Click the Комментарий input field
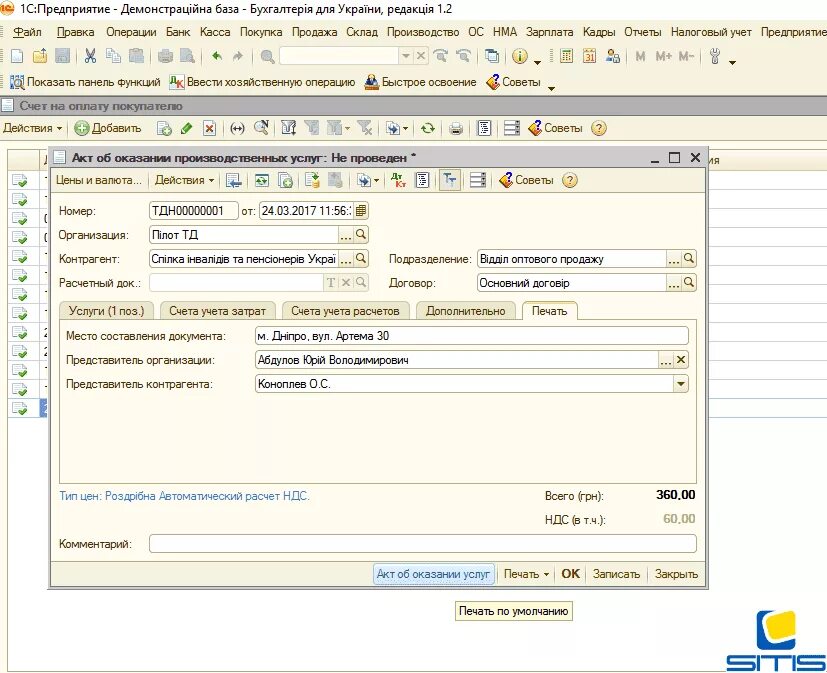The image size is (827, 673). tap(422, 544)
